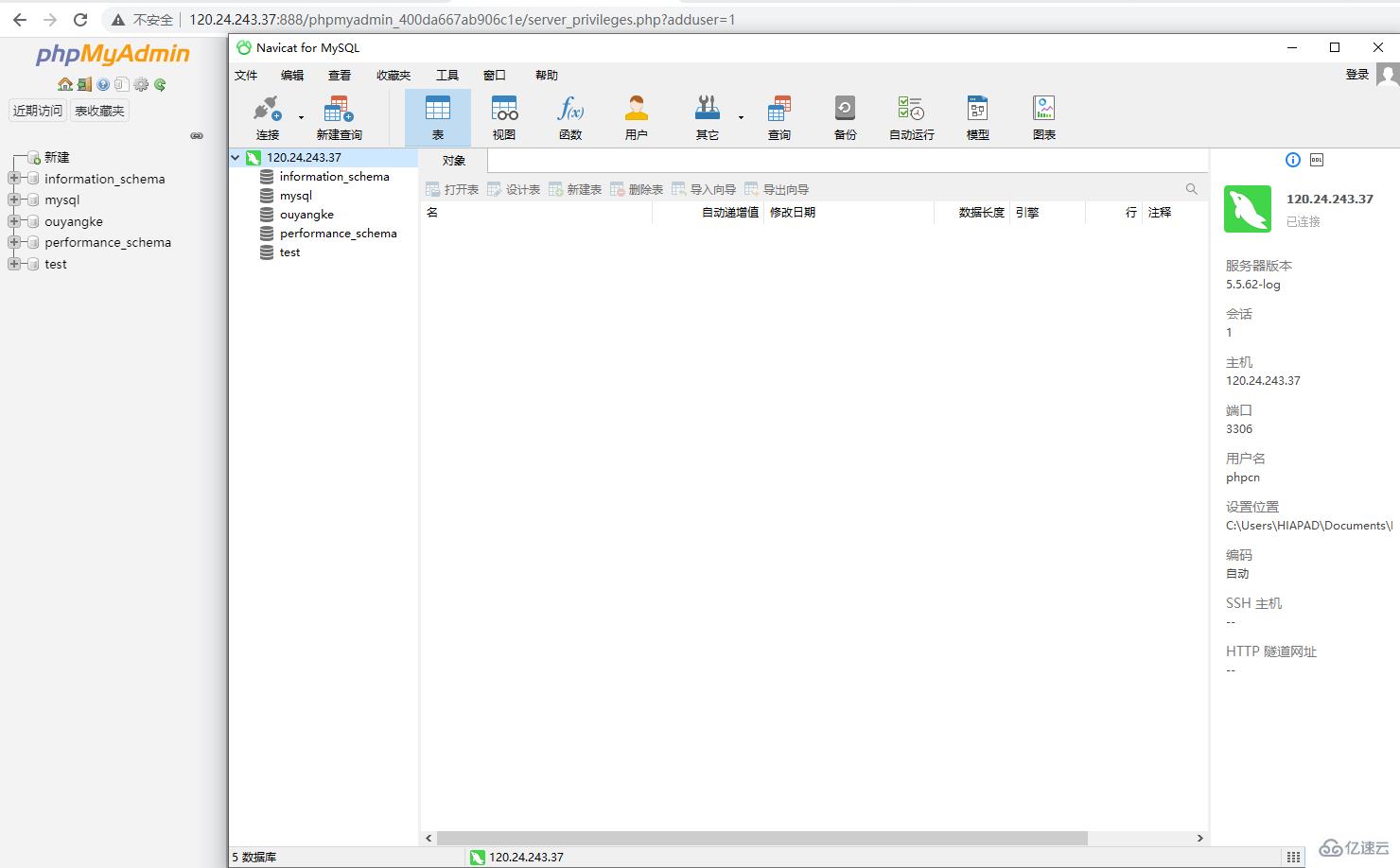Open the 帮助 (Help) menu

547,76
